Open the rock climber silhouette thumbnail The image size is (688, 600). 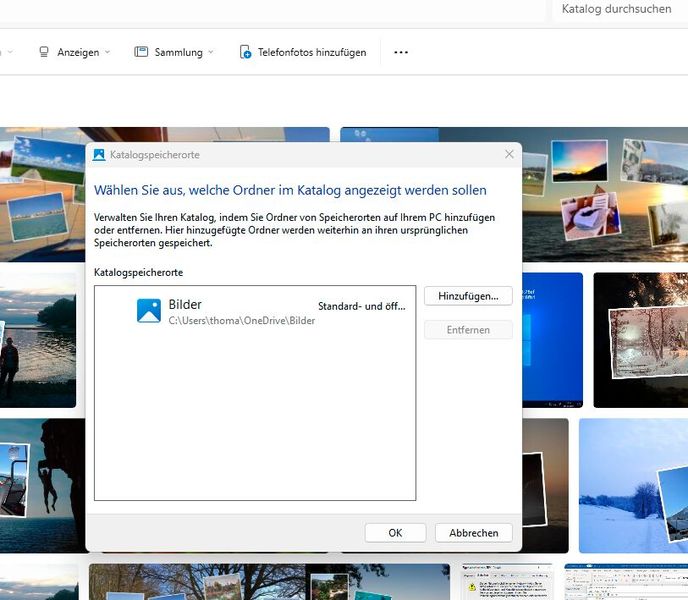[x=43, y=485]
